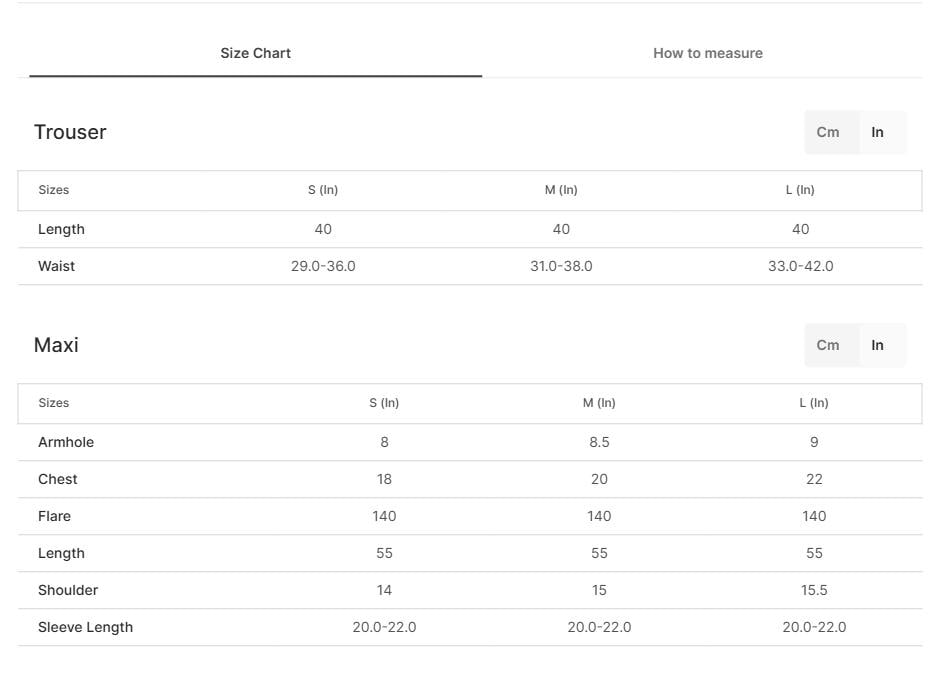Click the Maxi section heading

pos(56,345)
